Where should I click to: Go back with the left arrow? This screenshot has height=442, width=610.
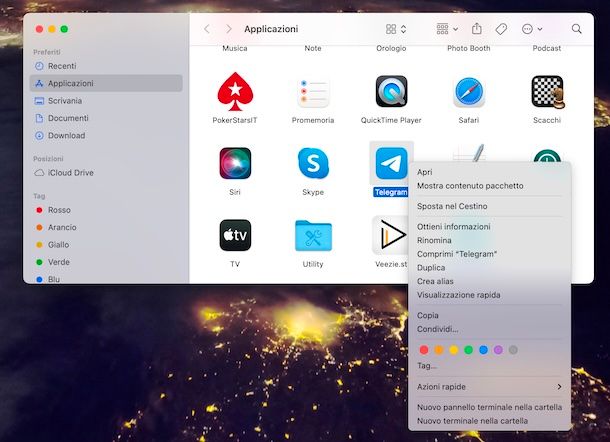pyautogui.click(x=207, y=29)
